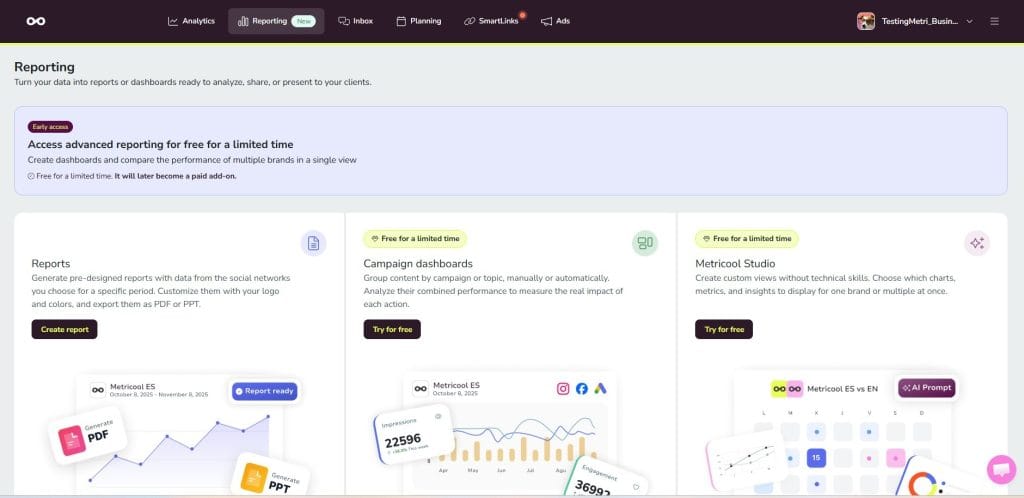Screen dimensions: 1024x498
Task: Click the AI Prompt button in preview
Action: 927,388
